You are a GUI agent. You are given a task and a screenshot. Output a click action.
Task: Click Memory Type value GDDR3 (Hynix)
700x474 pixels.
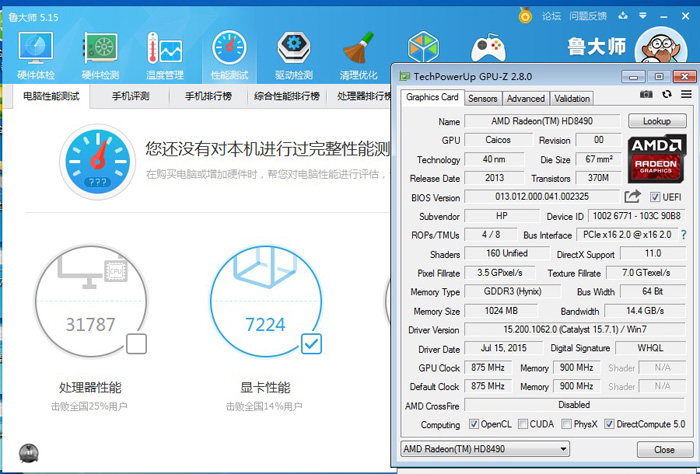512,291
